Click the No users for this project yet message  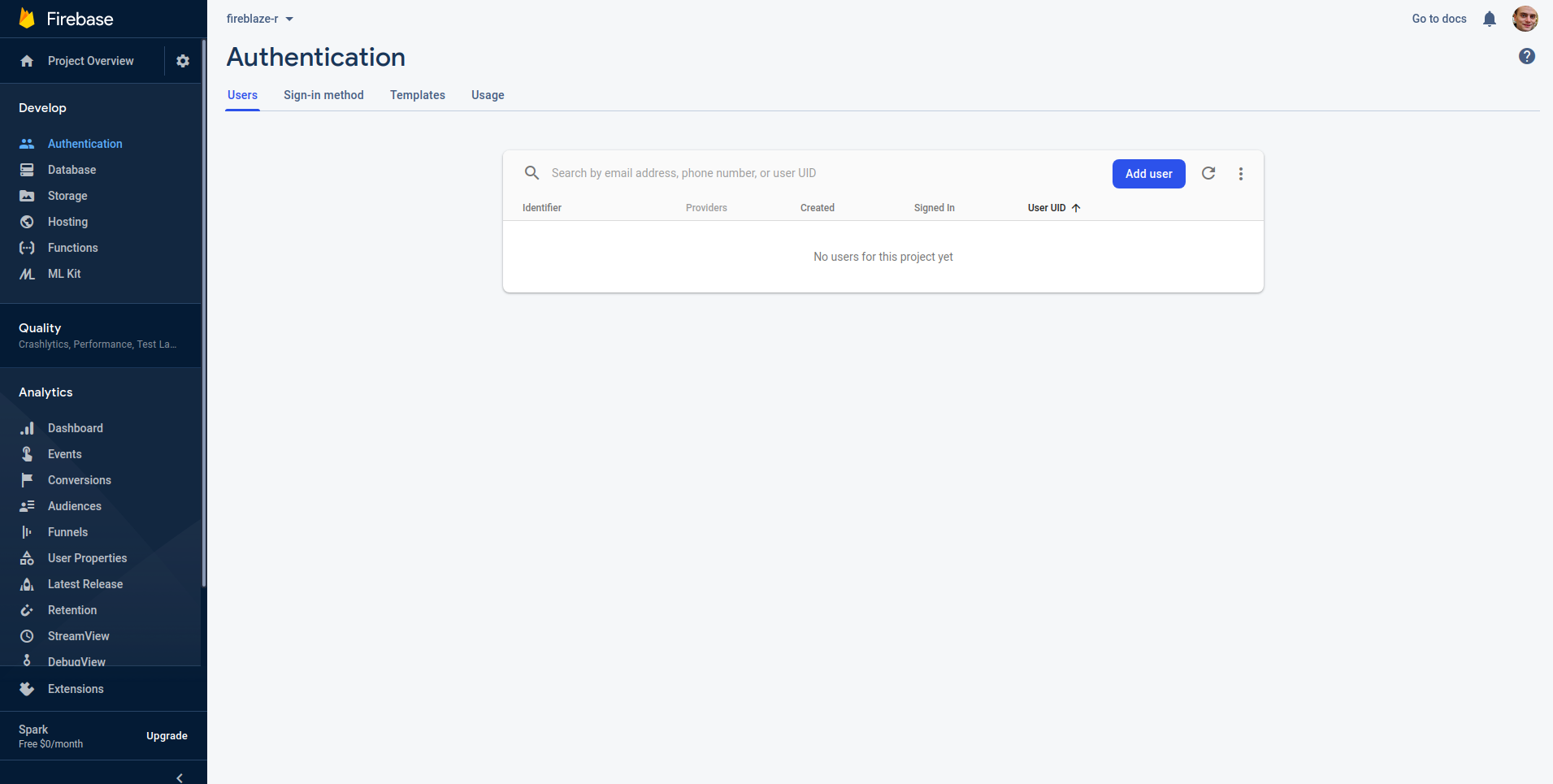[883, 257]
